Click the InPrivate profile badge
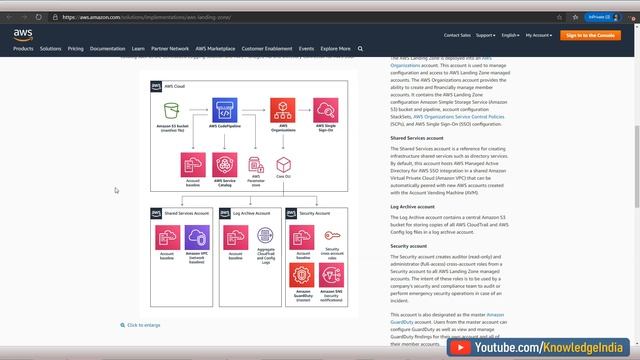Image resolution: width=640 pixels, height=360 pixels. click(x=603, y=17)
